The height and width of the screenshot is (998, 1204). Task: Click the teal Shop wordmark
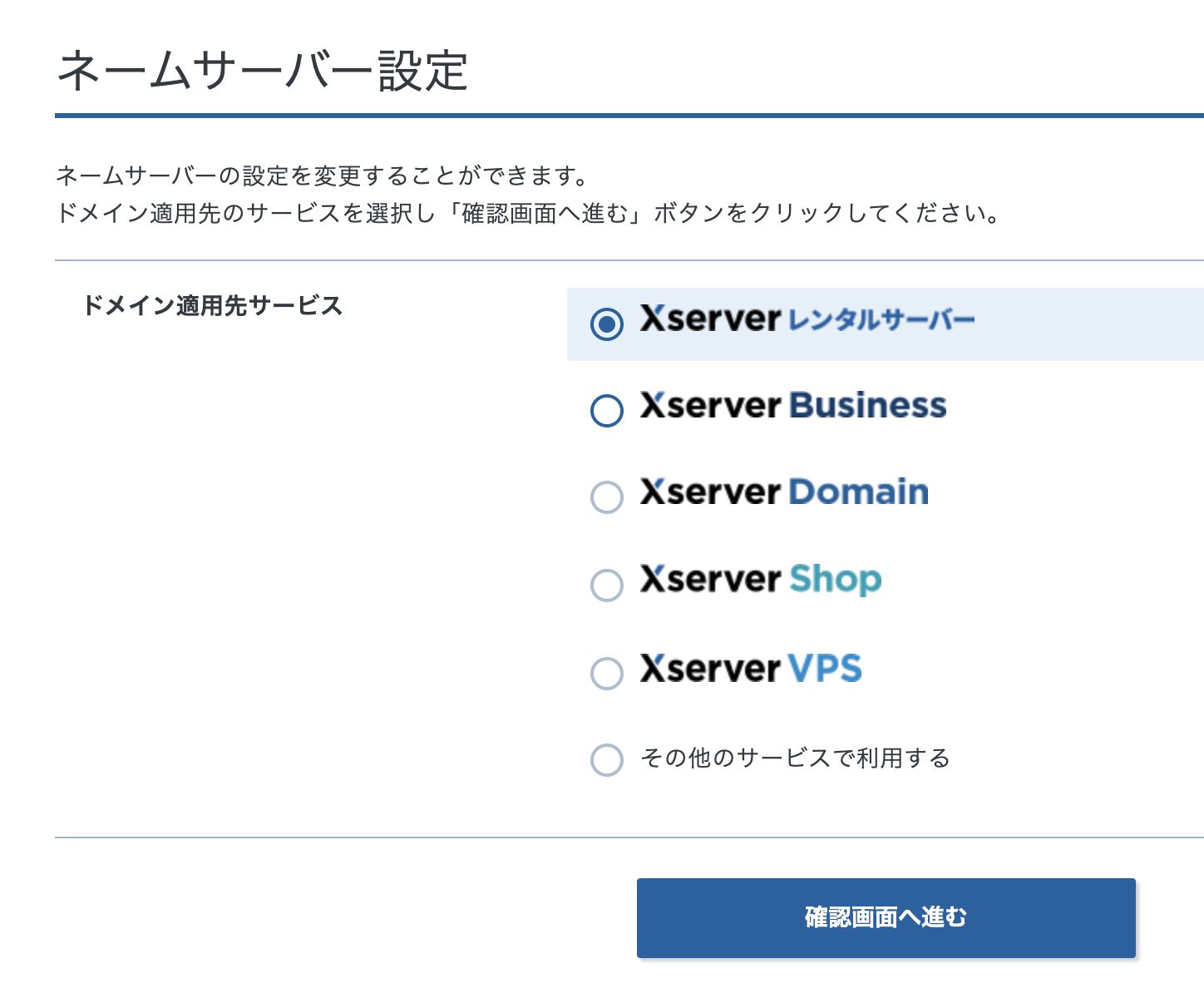(x=834, y=581)
